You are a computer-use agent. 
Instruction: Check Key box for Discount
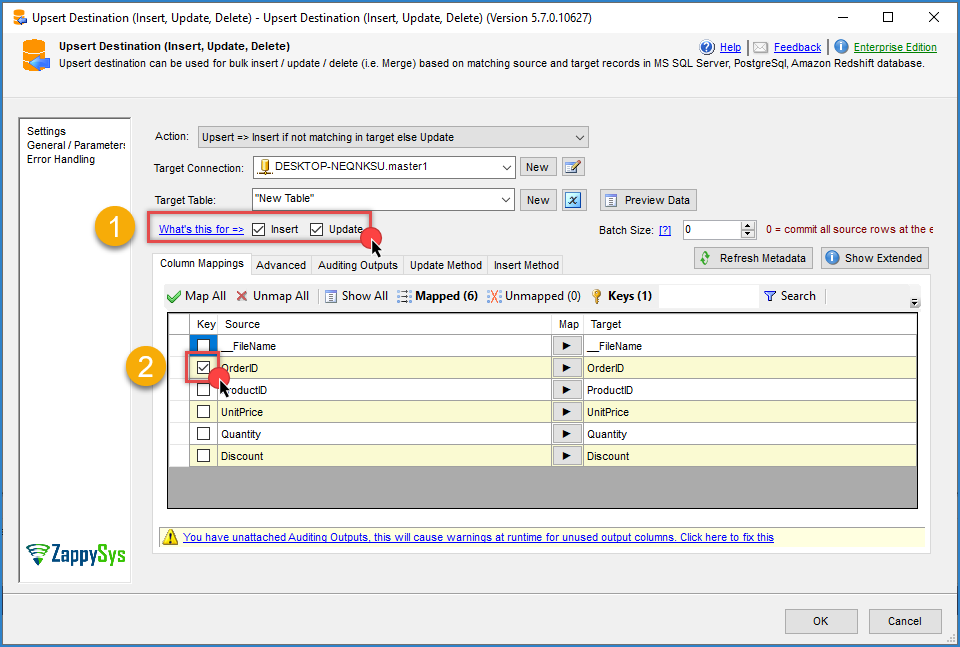click(x=203, y=456)
